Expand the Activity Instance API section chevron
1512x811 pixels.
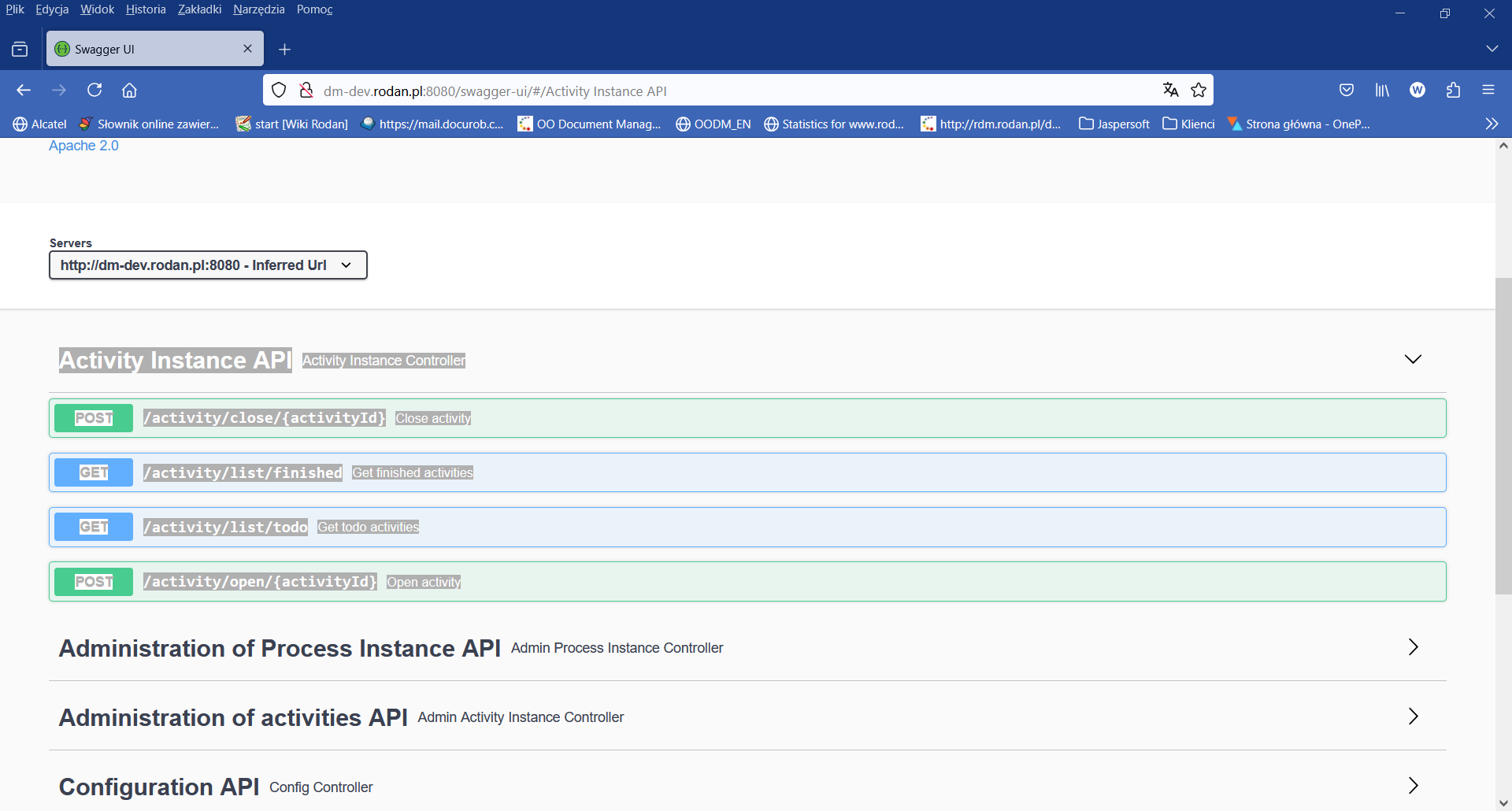tap(1413, 359)
